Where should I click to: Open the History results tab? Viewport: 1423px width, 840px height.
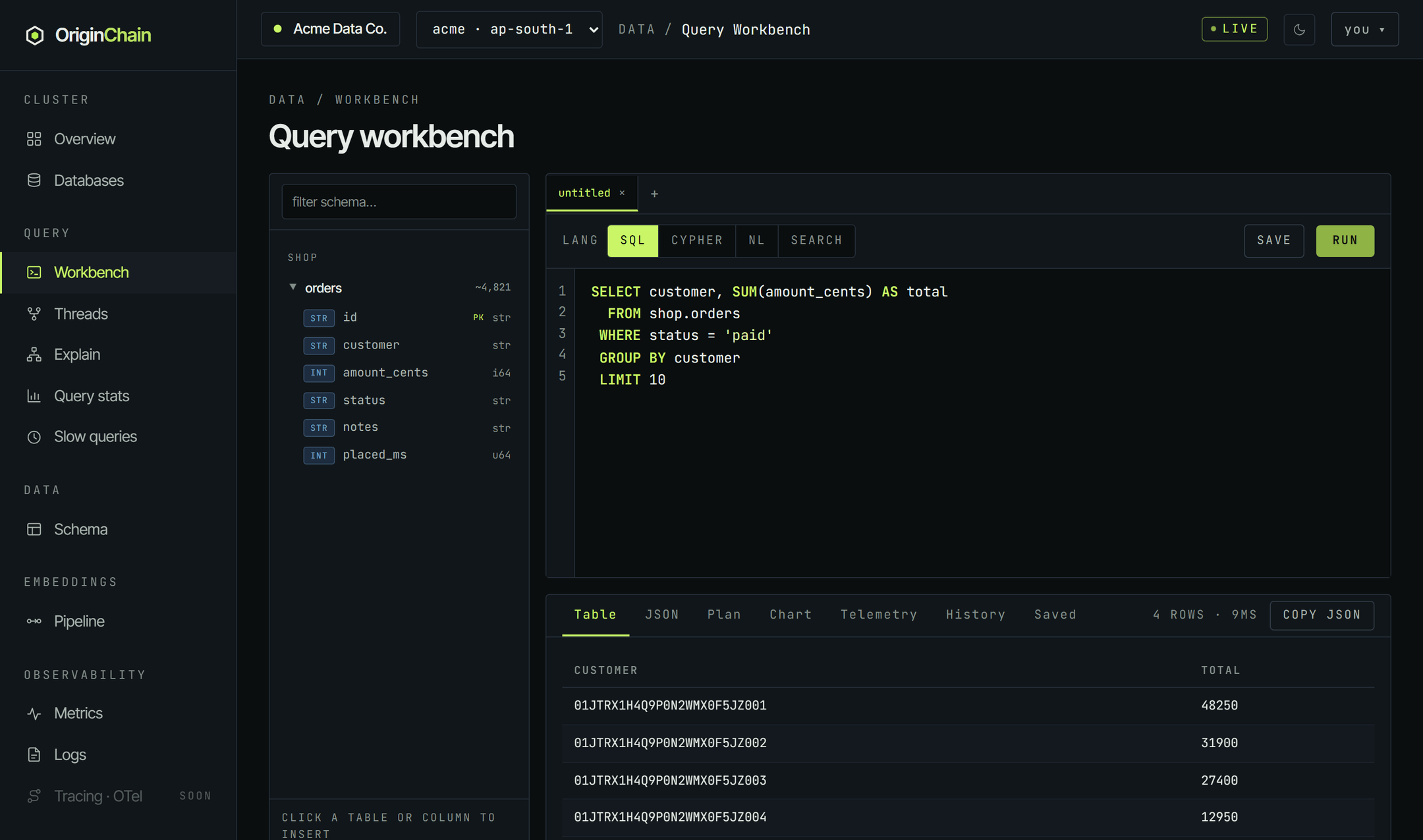point(976,615)
